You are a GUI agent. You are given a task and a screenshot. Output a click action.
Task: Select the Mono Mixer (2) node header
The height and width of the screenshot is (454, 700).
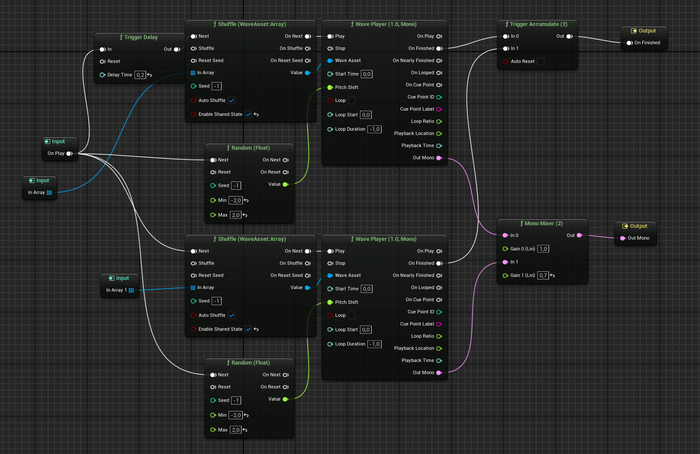(538, 222)
